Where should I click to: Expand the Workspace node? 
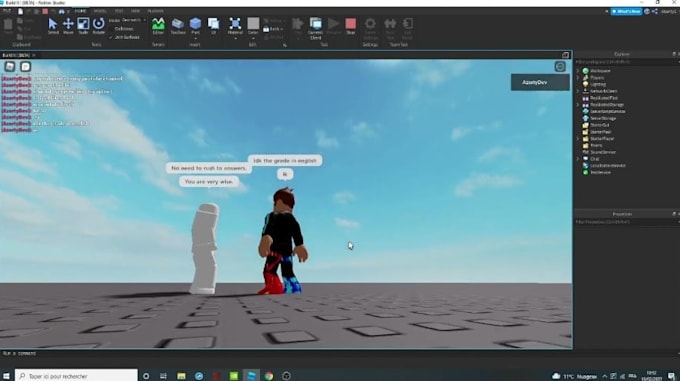tap(578, 71)
